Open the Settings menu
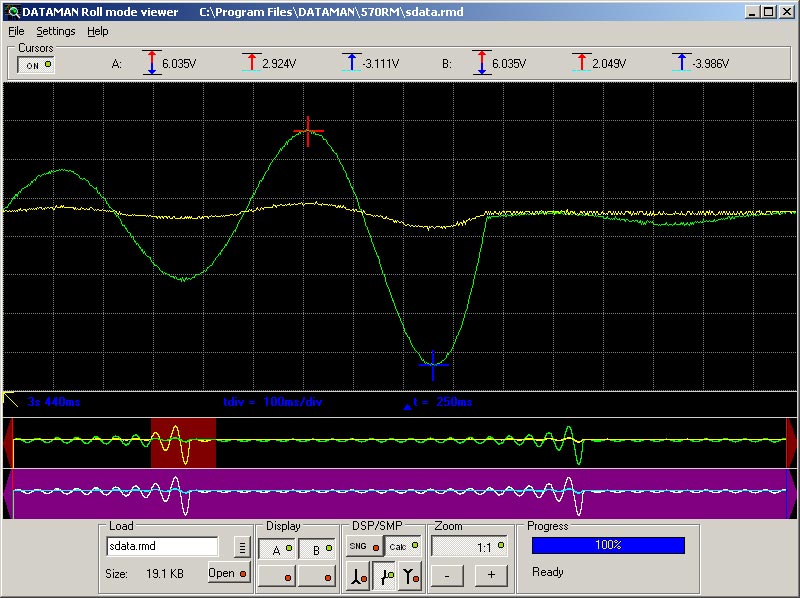This screenshot has width=800, height=598. (x=55, y=31)
